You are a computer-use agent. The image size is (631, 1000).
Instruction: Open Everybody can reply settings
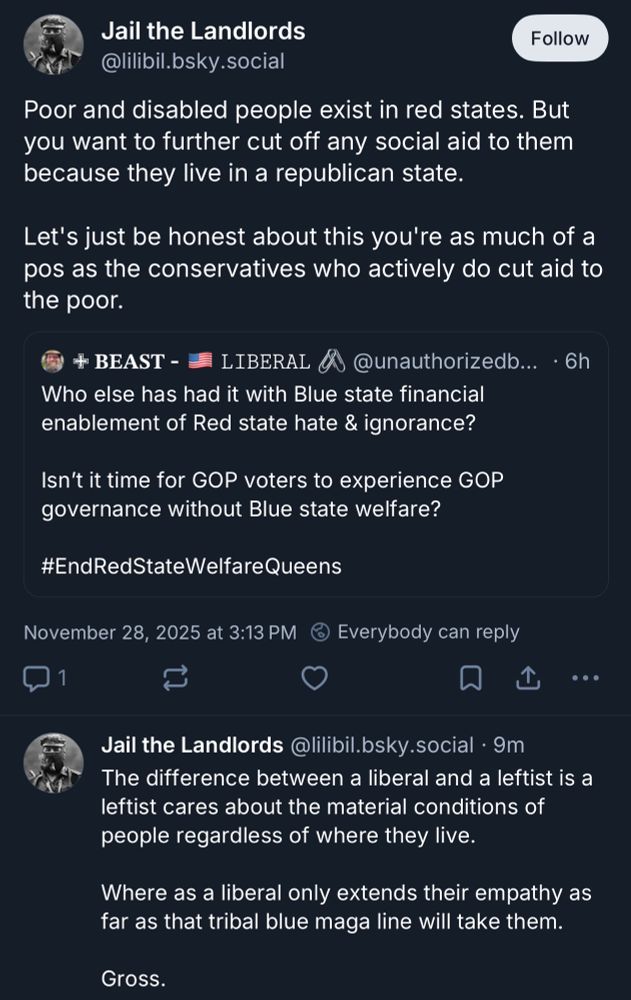[x=428, y=632]
